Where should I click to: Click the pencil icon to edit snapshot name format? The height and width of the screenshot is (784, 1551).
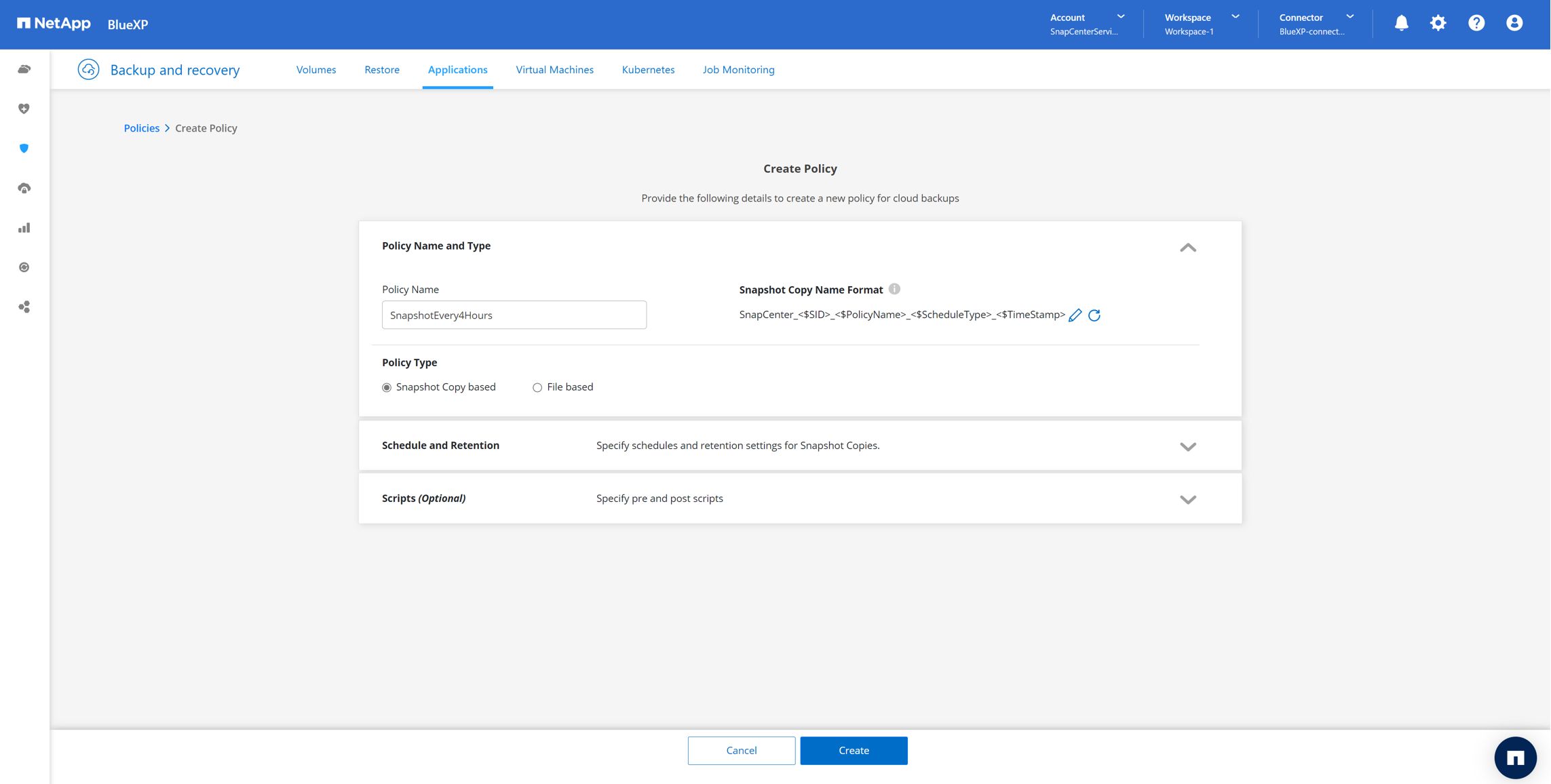(1075, 315)
